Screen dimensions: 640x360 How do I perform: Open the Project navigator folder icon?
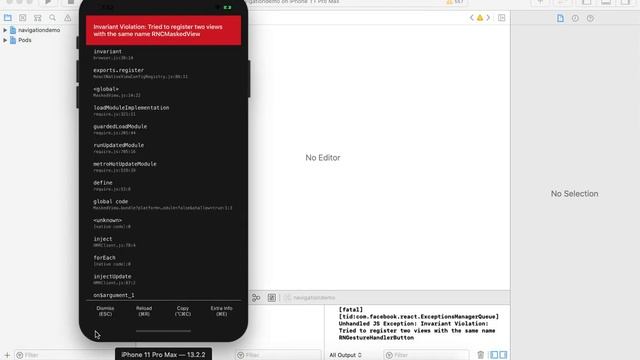pos(8,18)
